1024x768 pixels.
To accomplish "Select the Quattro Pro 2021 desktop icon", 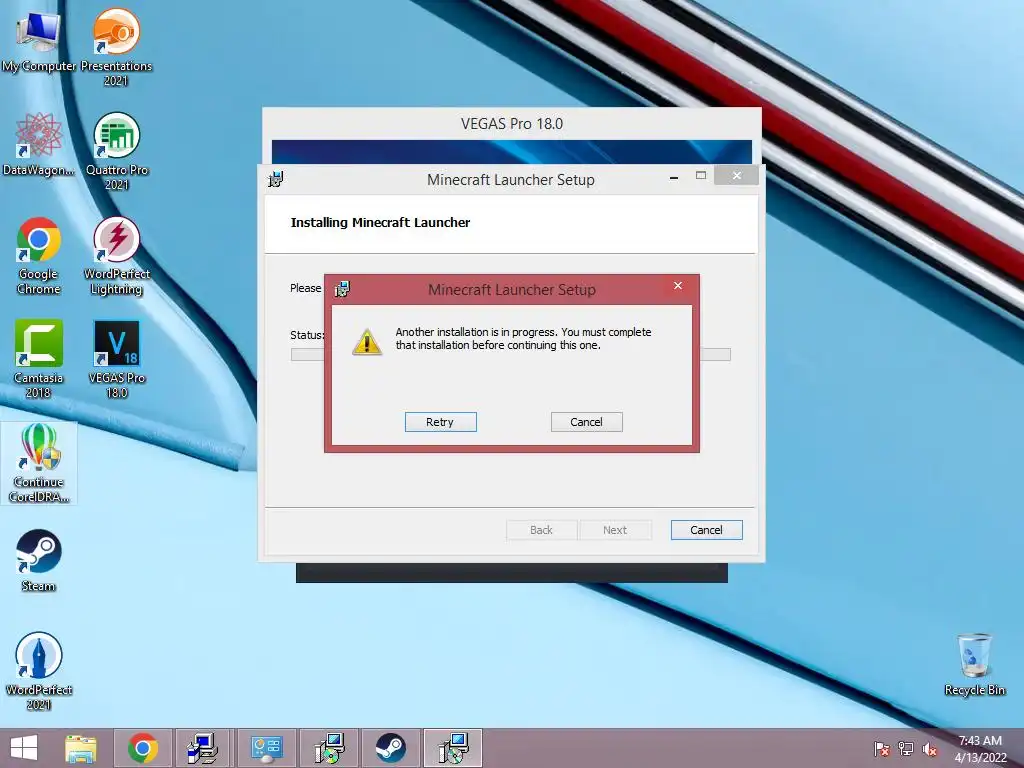I will [117, 152].
